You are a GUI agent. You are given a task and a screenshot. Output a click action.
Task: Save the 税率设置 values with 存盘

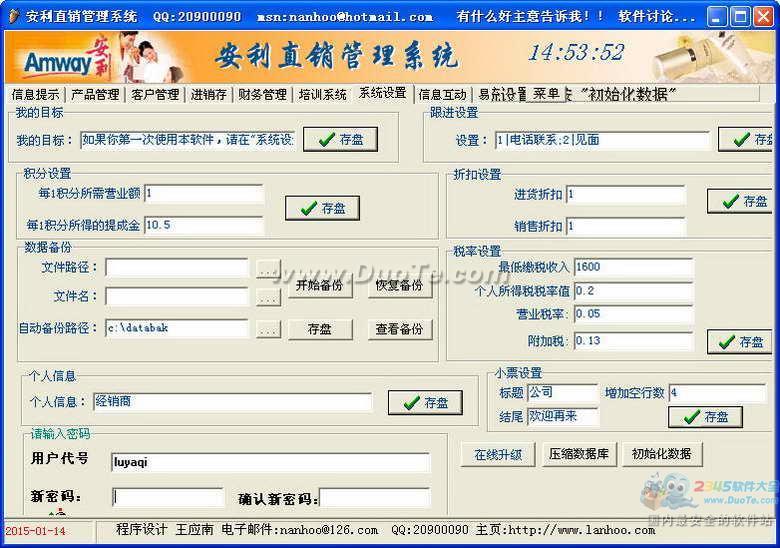740,342
